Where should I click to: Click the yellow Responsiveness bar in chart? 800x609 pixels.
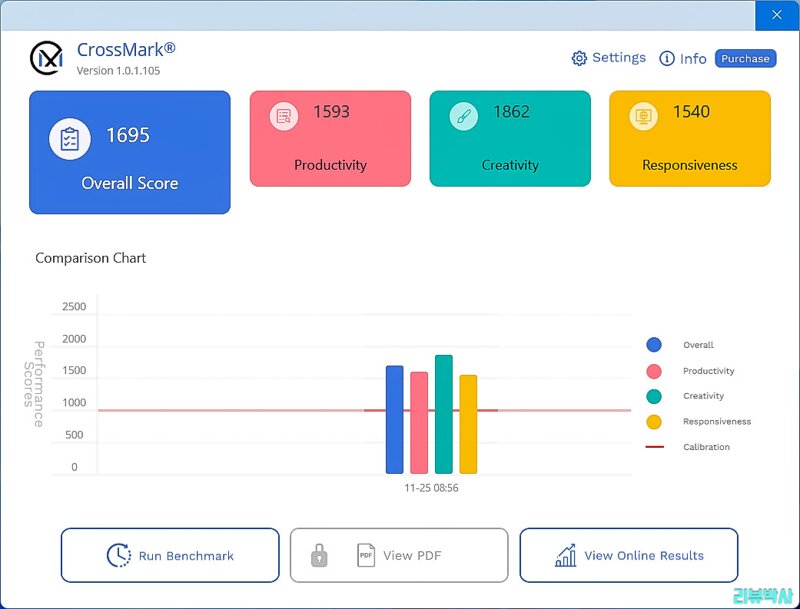tap(468, 424)
